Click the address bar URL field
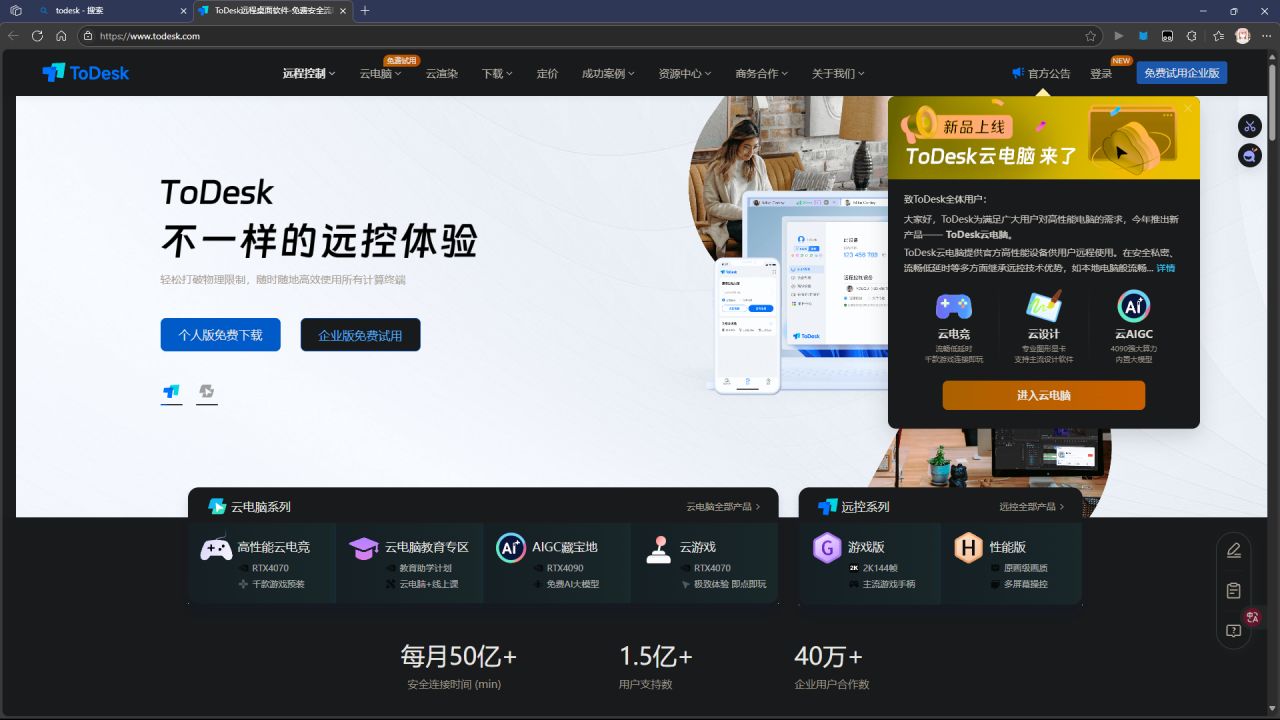Screen dimensions: 1280x720 pyautogui.click(x=590, y=36)
